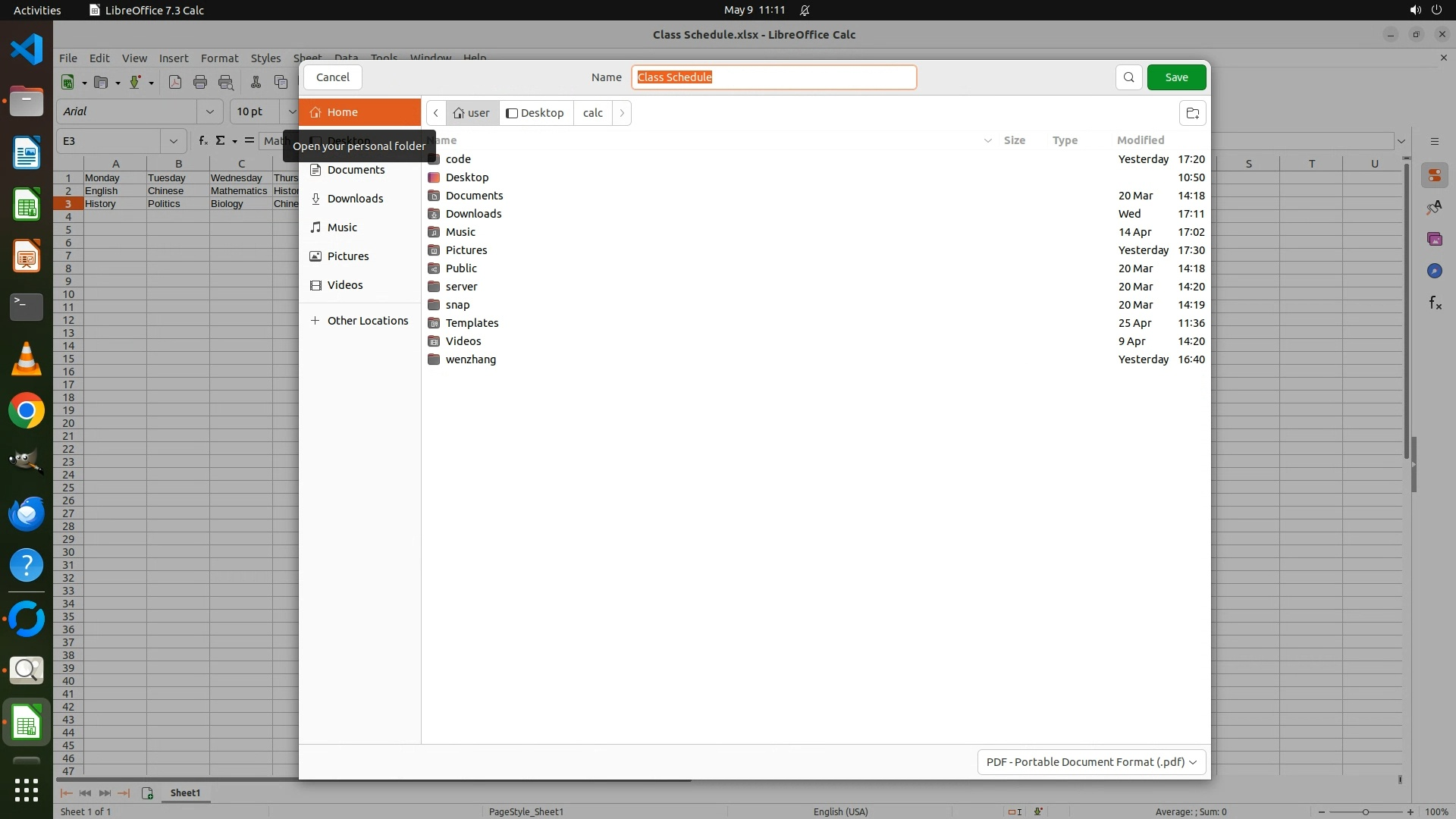Open the Gallery icon in the right sidebar
The height and width of the screenshot is (819, 1456).
click(1434, 239)
